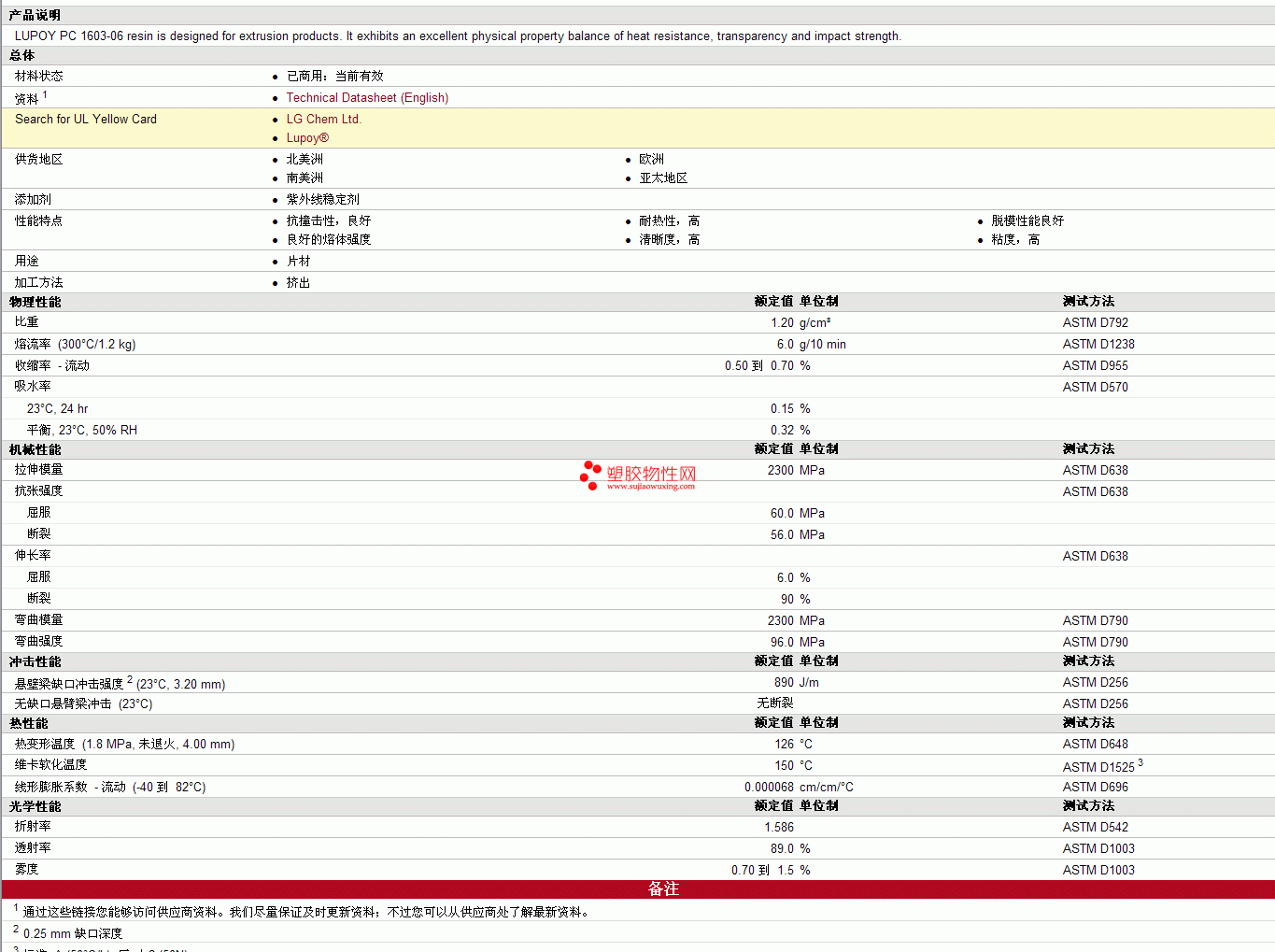Click the 南美洲 region entry
Viewport: 1275px width, 952px height.
coord(305,178)
